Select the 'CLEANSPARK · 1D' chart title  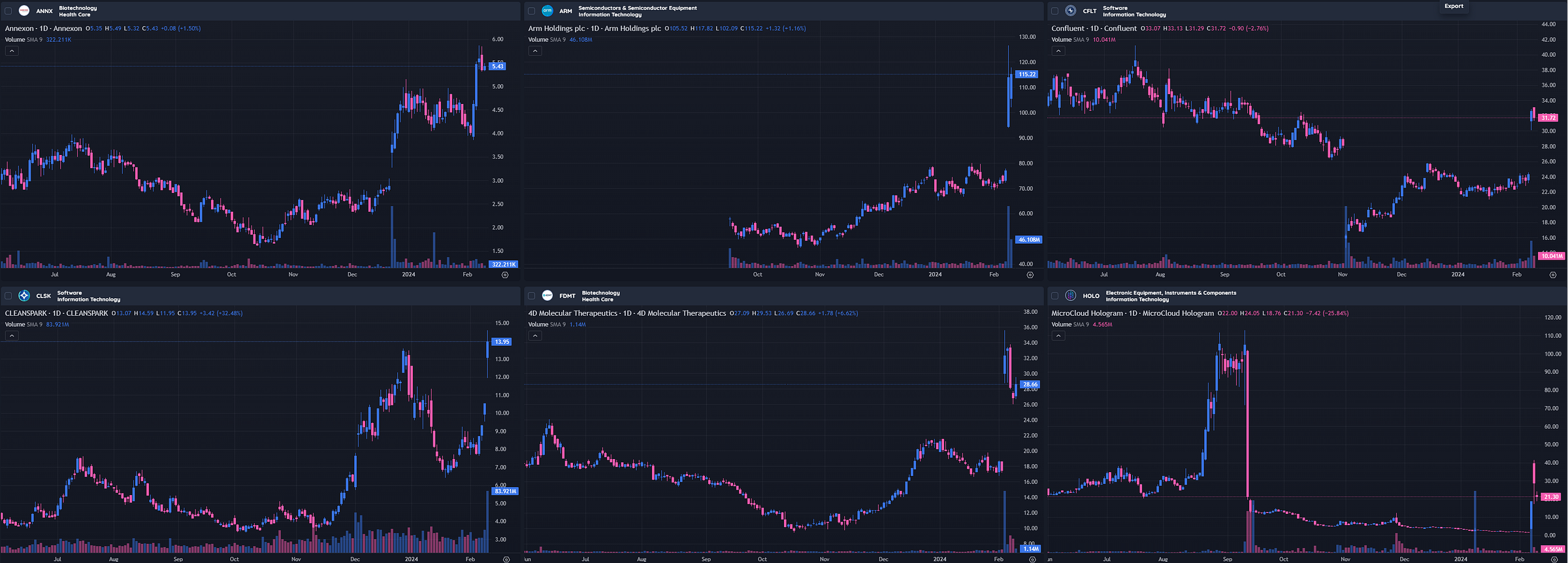point(57,313)
